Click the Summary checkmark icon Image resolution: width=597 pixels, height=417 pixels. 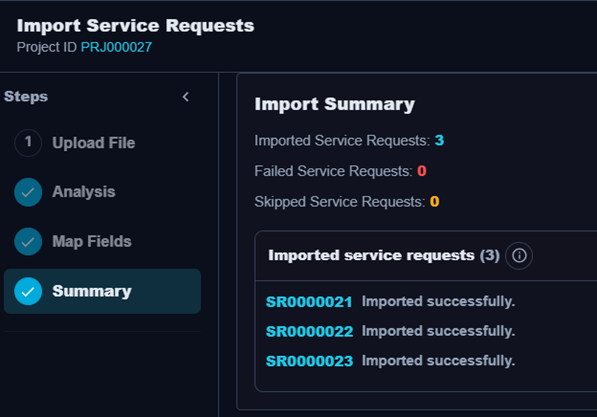pyautogui.click(x=28, y=291)
